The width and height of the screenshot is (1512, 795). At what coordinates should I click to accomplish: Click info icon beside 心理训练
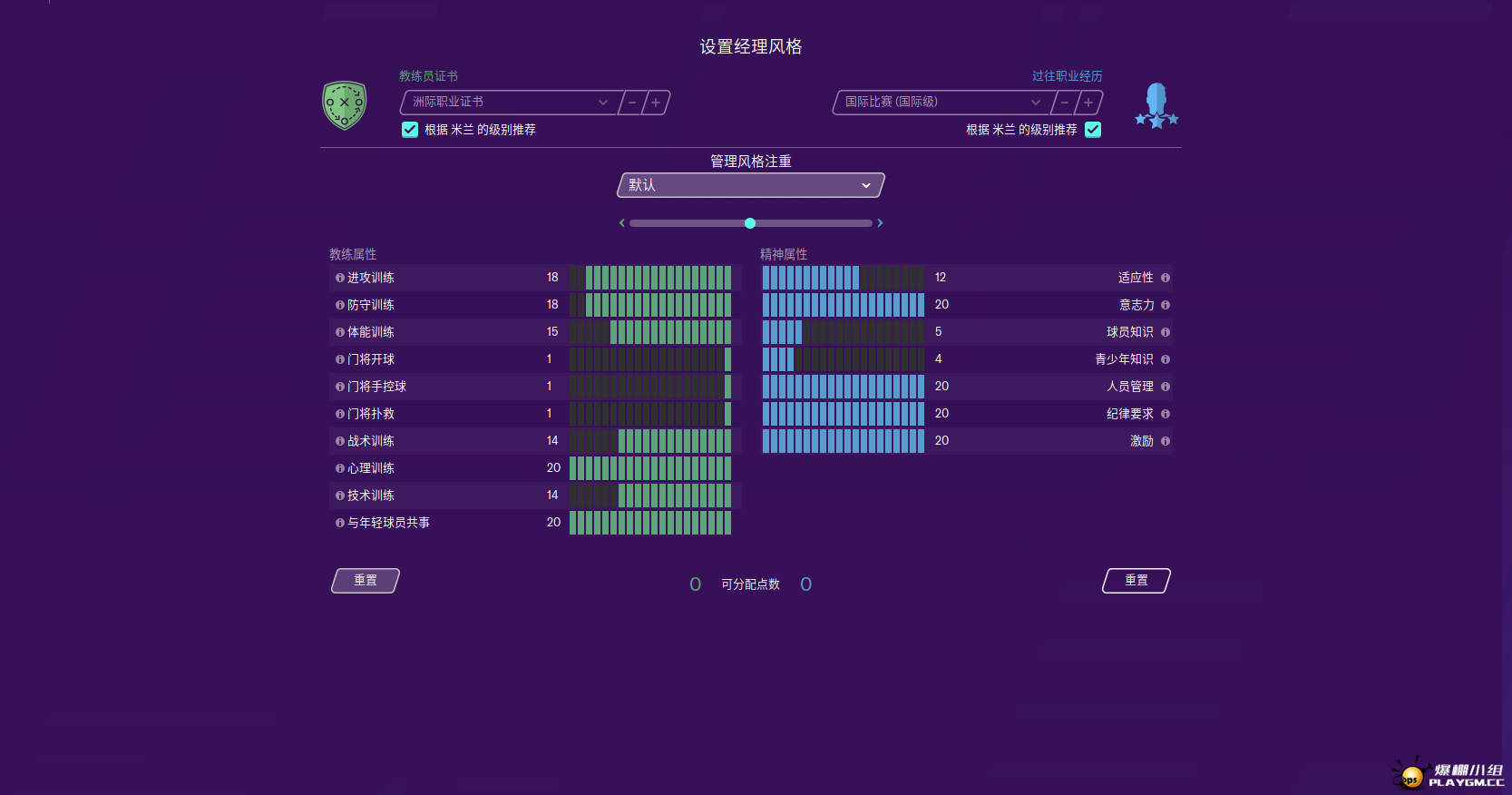point(340,468)
